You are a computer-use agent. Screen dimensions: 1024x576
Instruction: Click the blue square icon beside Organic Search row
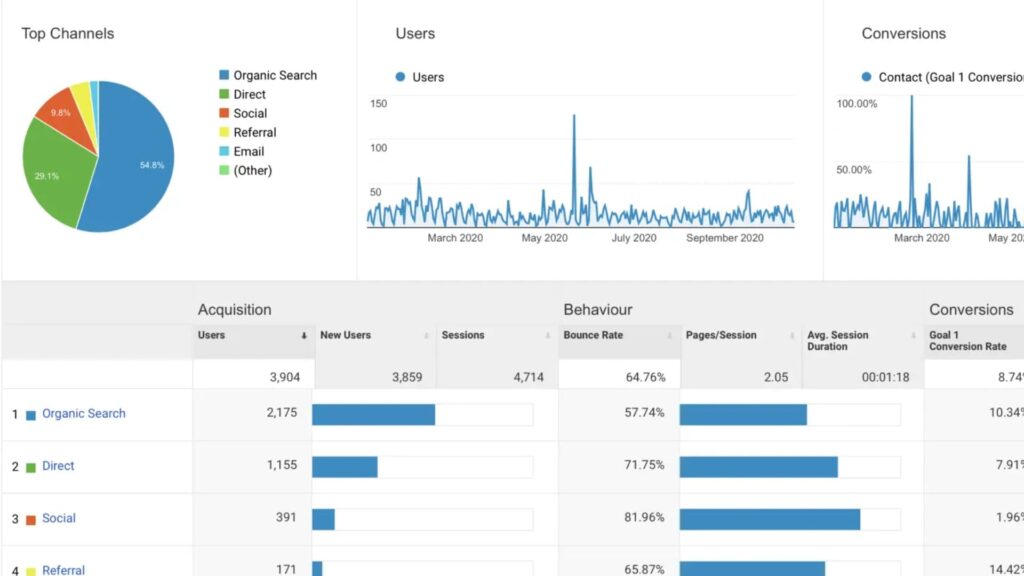(x=31, y=413)
